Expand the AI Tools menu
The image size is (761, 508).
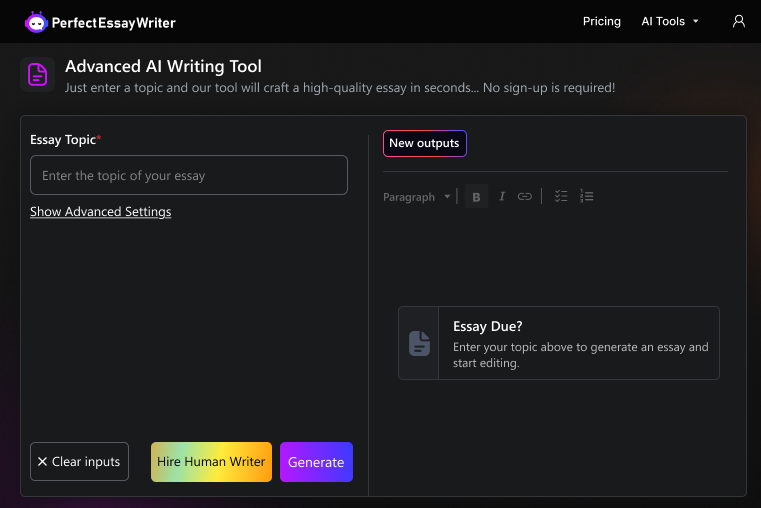coord(670,21)
